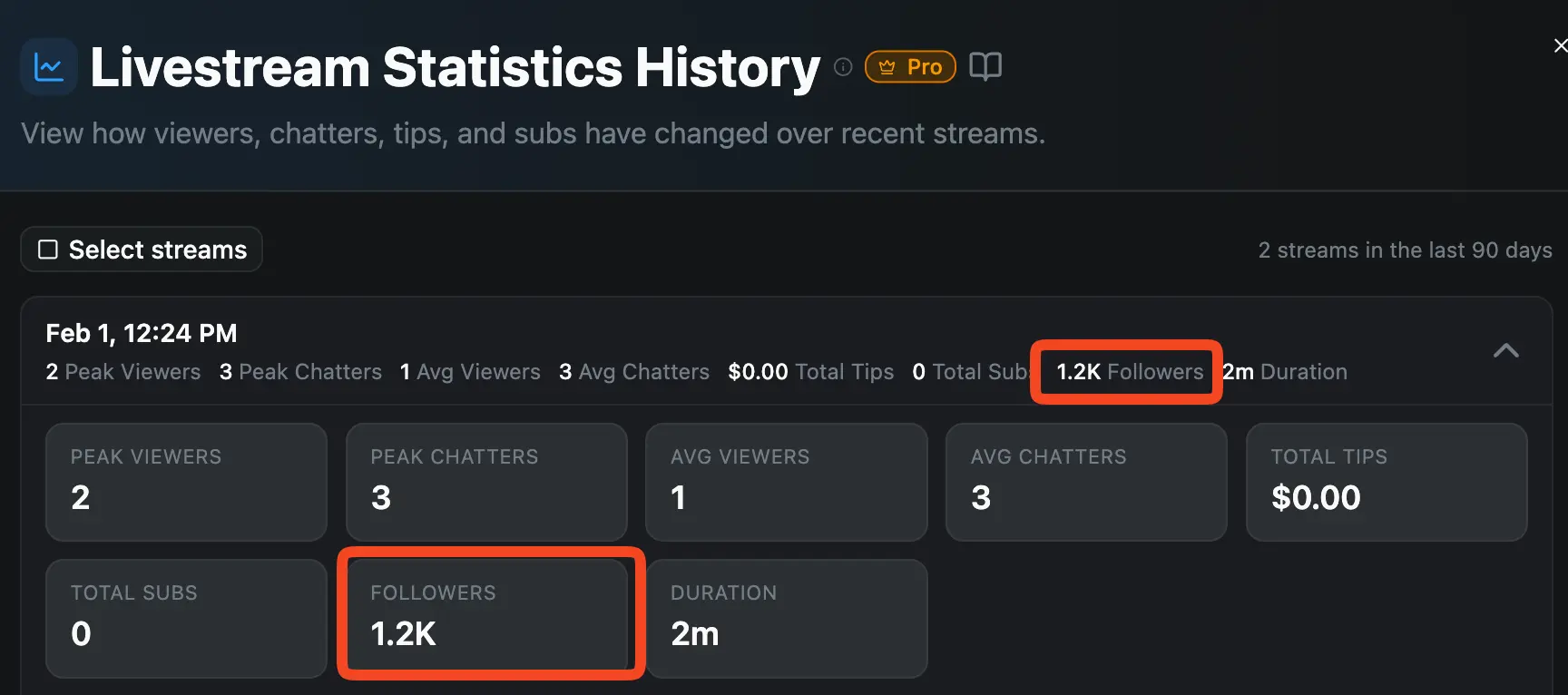Click the checkbox icon inside Select streams
This screenshot has width=1568, height=695.
pyautogui.click(x=47, y=249)
